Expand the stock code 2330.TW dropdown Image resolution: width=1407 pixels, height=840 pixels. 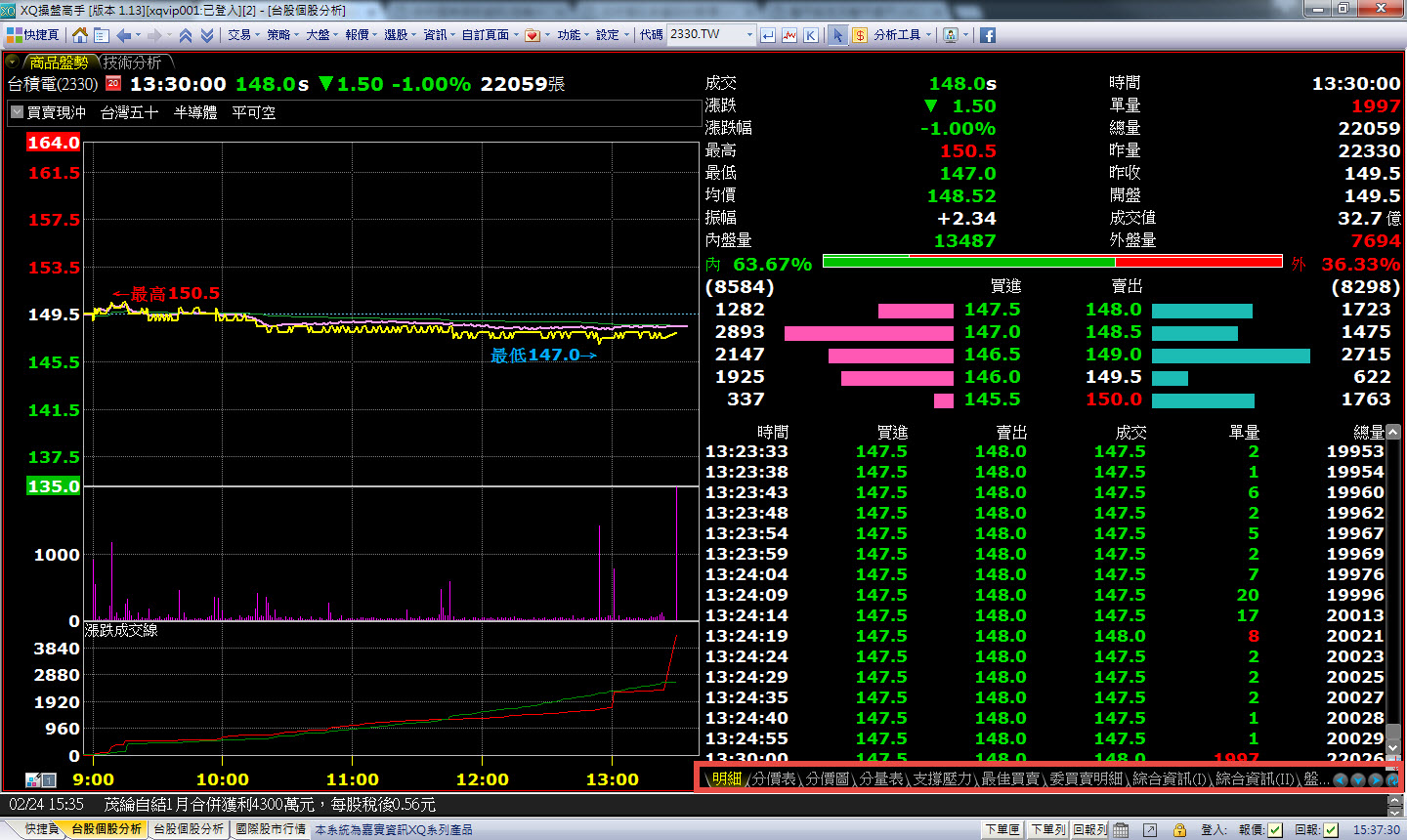(x=749, y=35)
